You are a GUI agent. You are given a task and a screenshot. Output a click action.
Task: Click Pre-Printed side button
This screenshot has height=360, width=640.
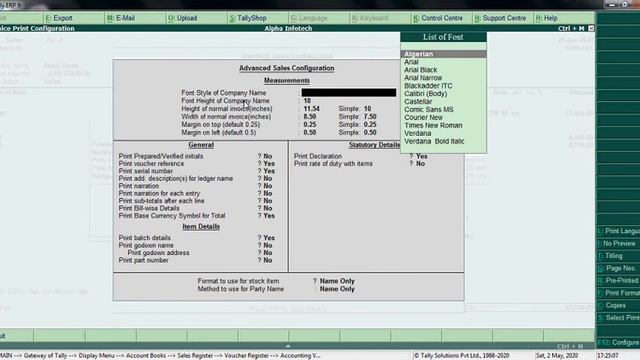tap(618, 280)
